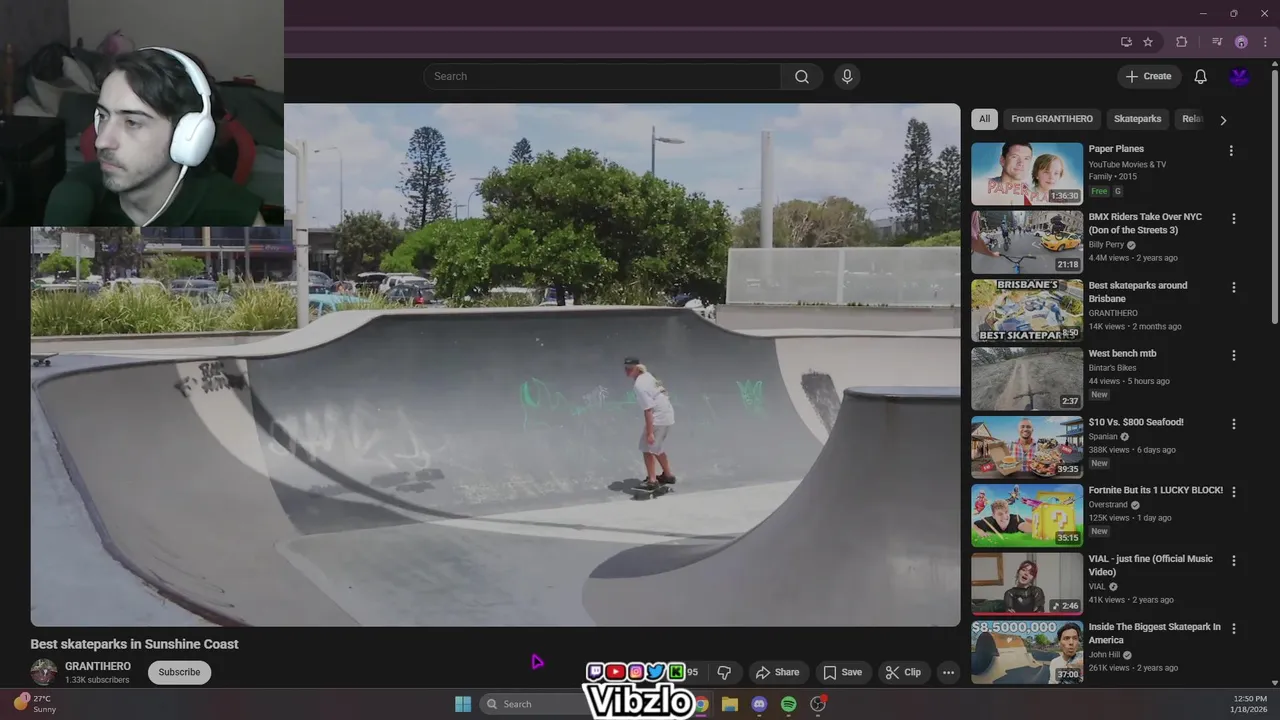The width and height of the screenshot is (1280, 720).
Task: Open the Brisbane's Best Skateparks thumbnail
Action: [1027, 310]
